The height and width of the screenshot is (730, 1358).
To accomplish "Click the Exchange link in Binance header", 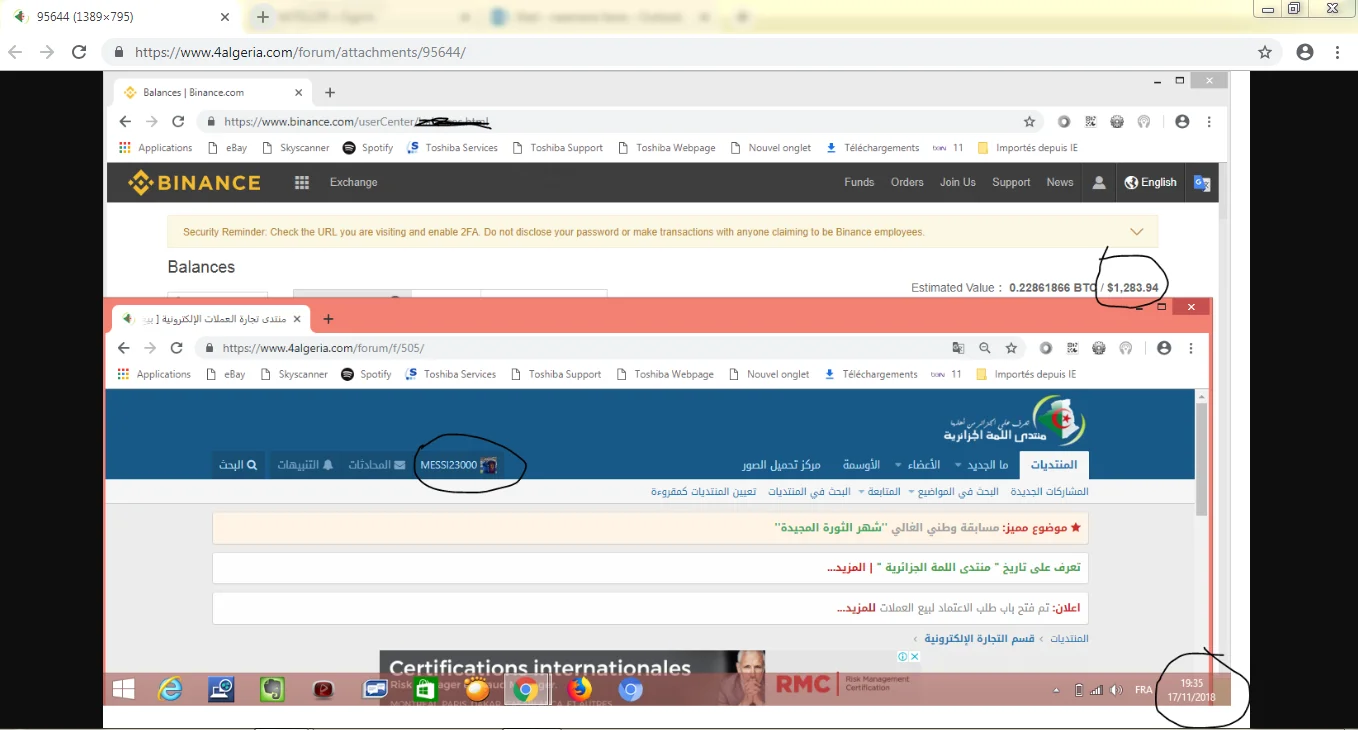I will (354, 182).
